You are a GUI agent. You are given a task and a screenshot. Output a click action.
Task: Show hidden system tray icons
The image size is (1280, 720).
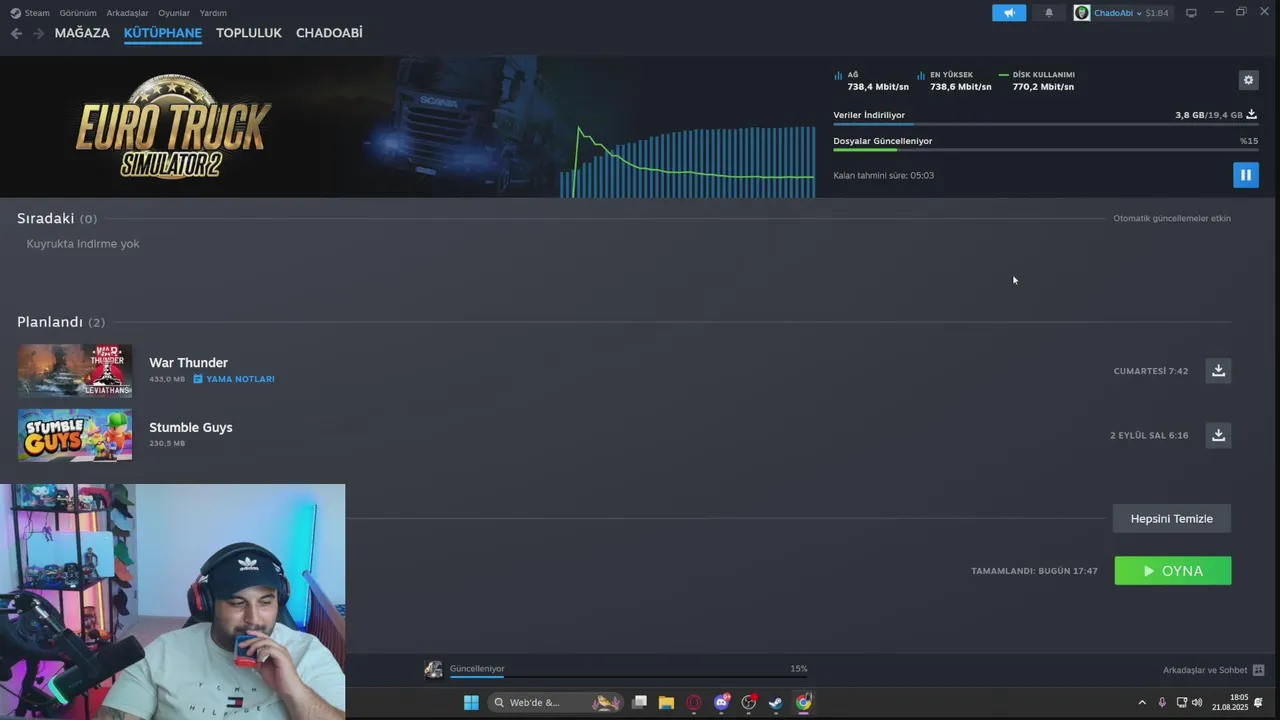pyautogui.click(x=1142, y=703)
